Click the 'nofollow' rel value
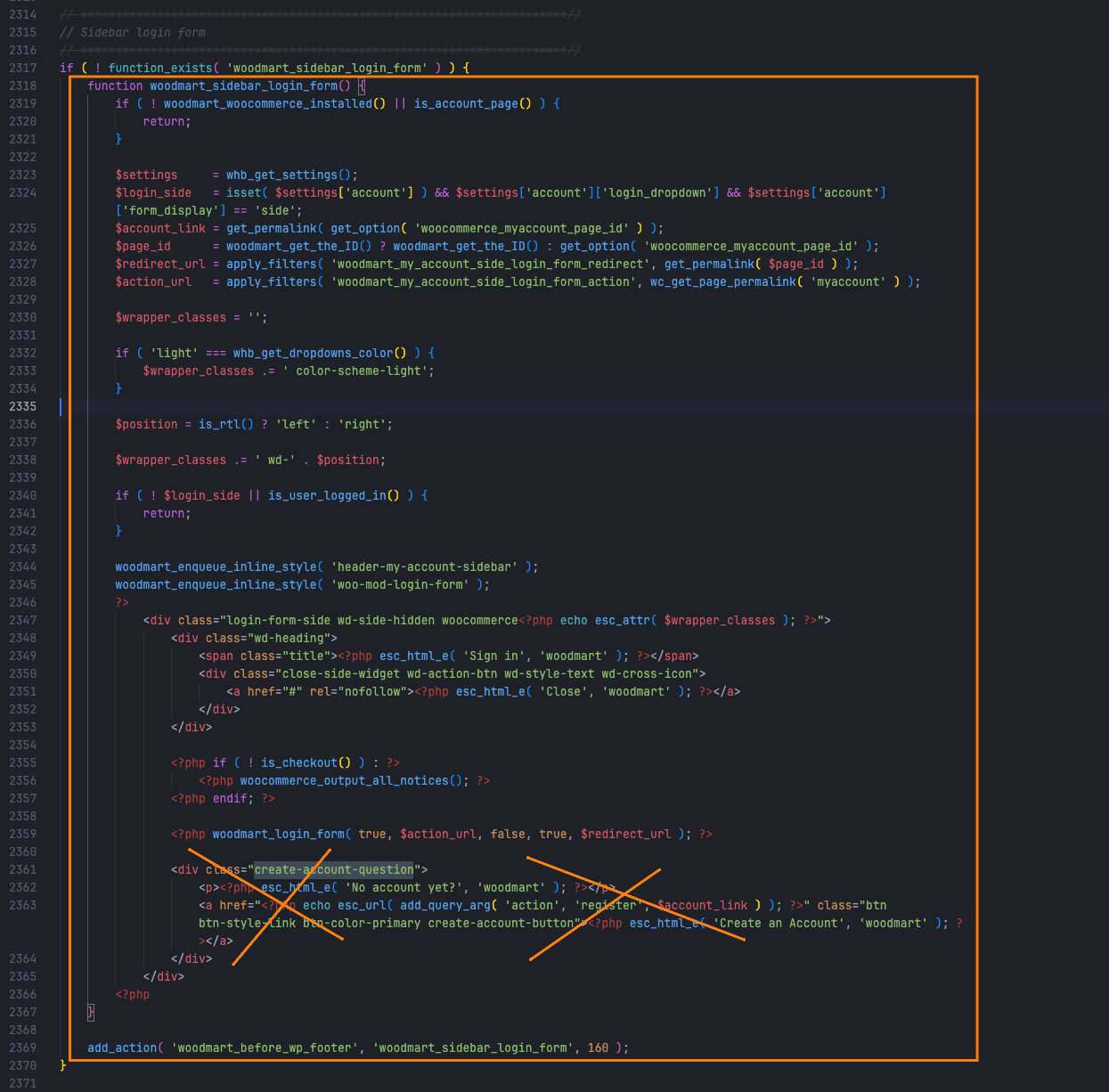1109x1092 pixels. 371,691
